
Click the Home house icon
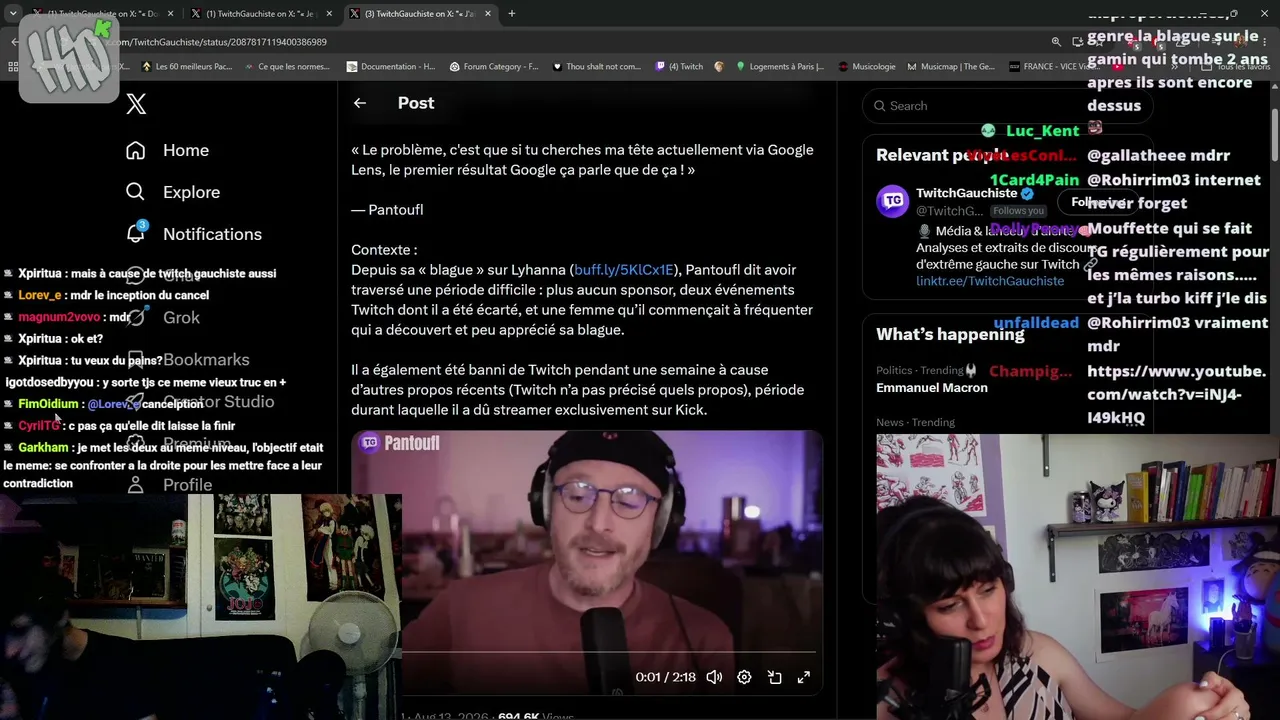136,150
